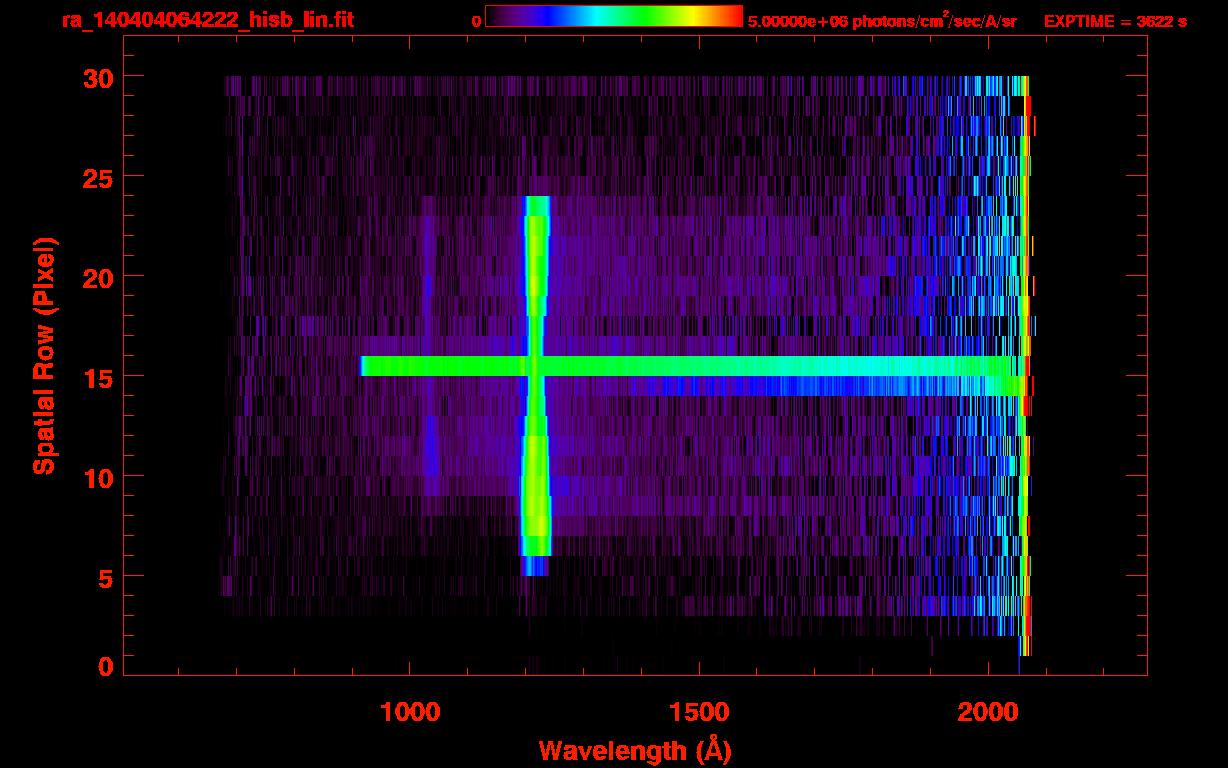Click the bright red detector edge near 2070 Å

[1028, 366]
